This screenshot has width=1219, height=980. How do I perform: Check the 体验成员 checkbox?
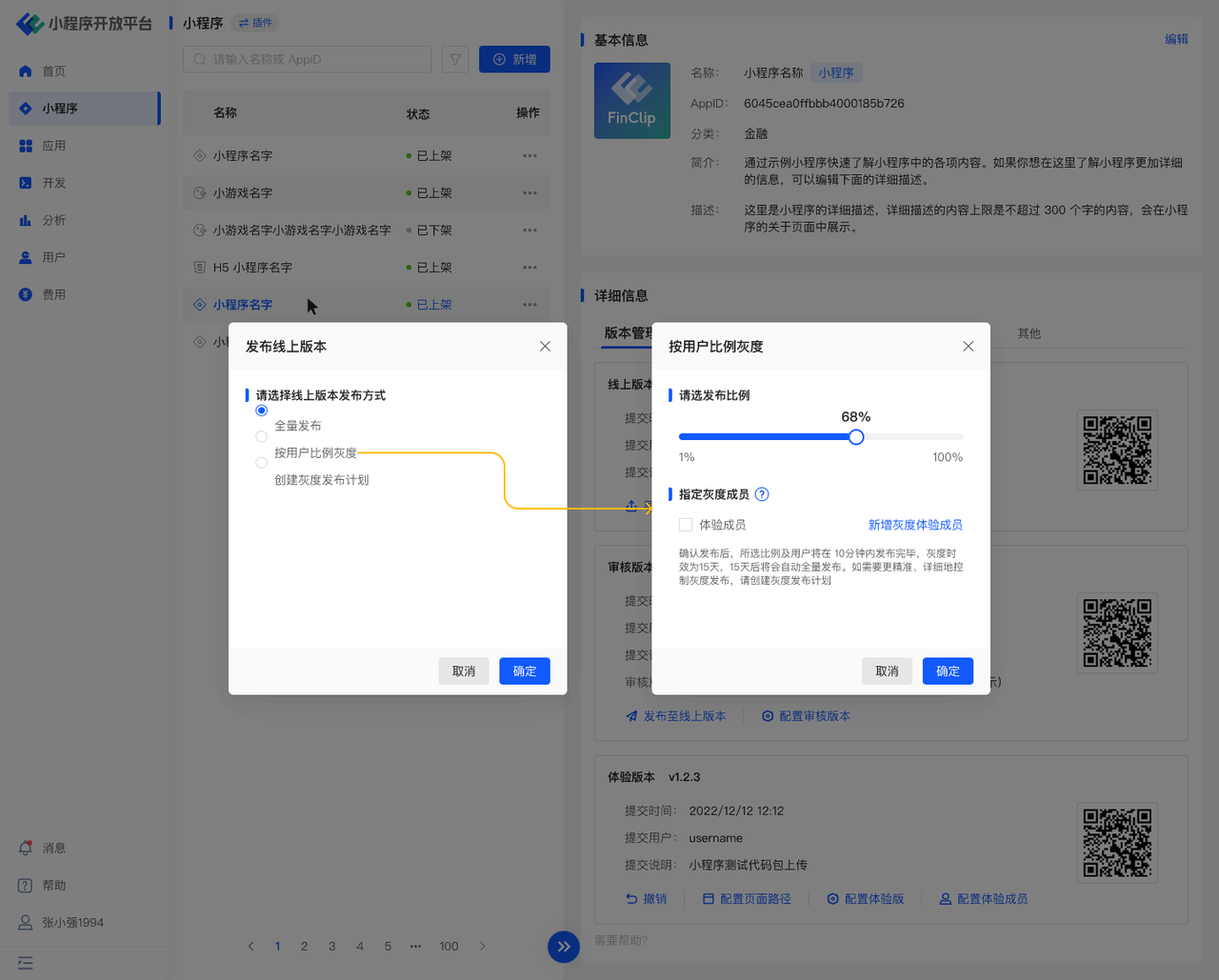click(686, 525)
